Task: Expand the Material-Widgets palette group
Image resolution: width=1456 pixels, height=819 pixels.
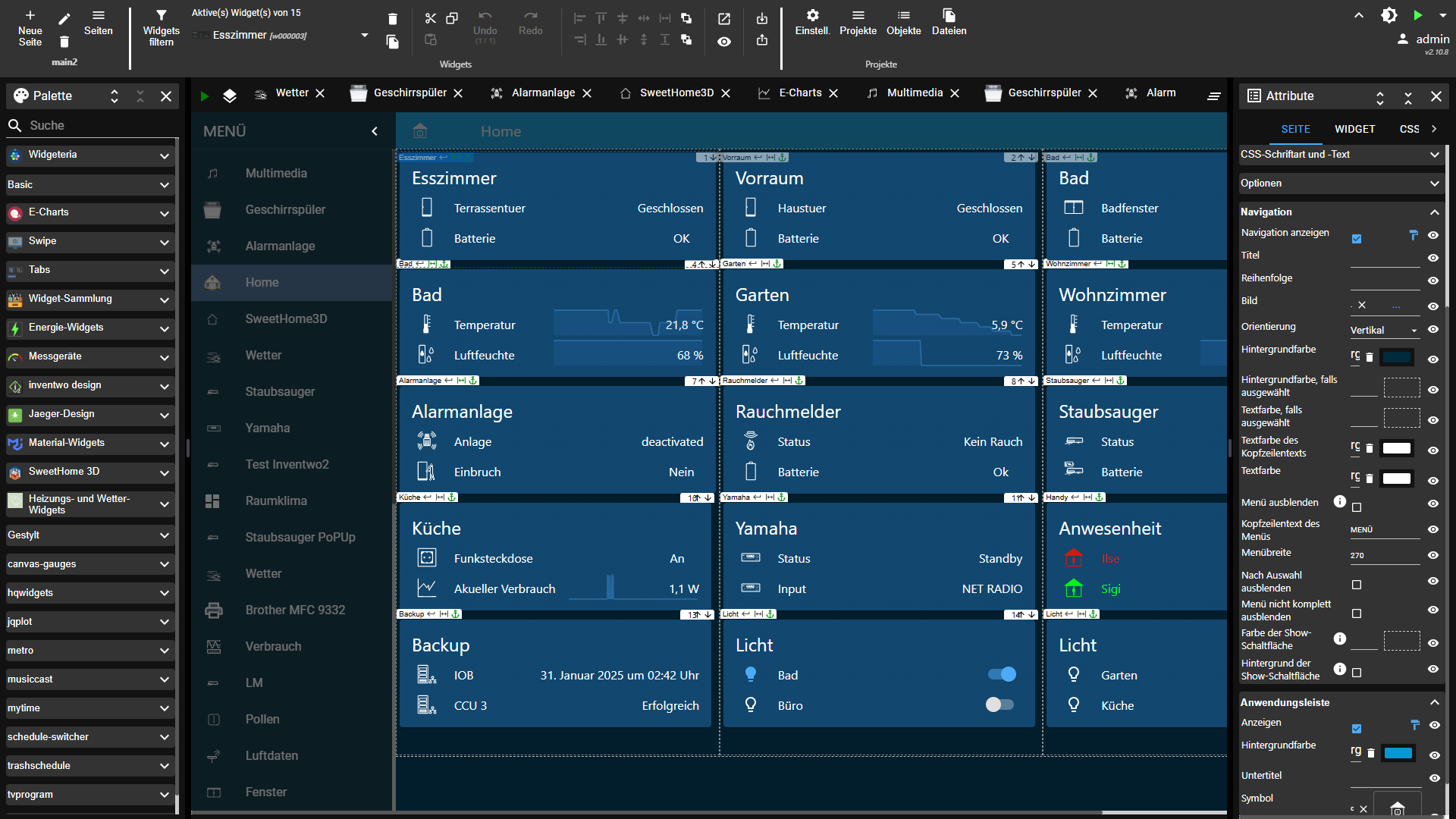Action: (x=91, y=443)
